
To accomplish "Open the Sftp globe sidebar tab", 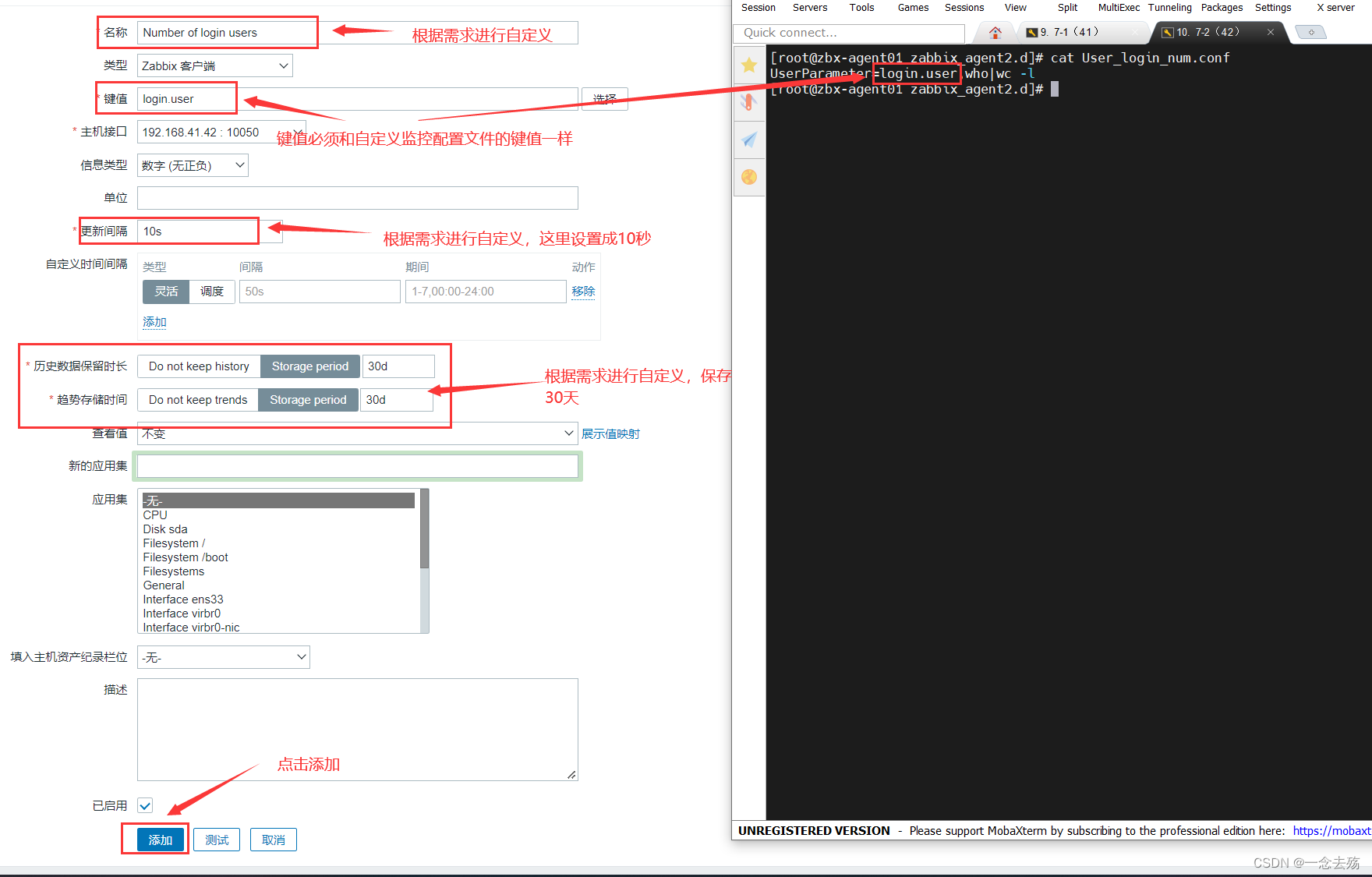I will (749, 177).
